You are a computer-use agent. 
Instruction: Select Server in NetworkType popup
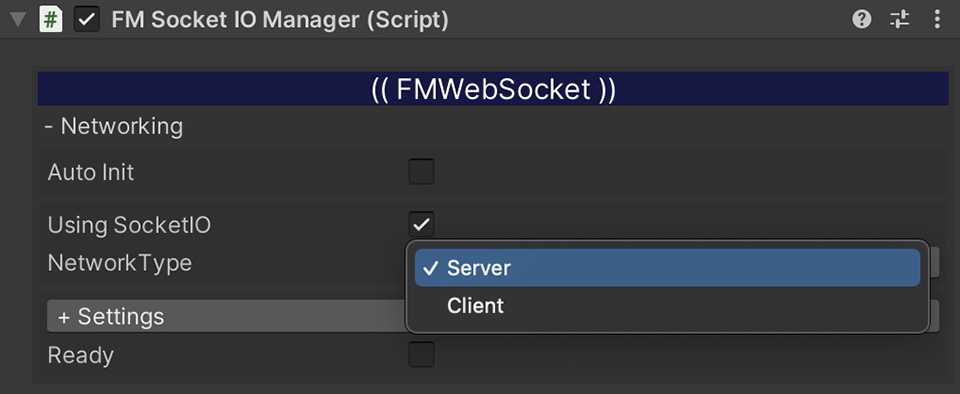pyautogui.click(x=667, y=268)
